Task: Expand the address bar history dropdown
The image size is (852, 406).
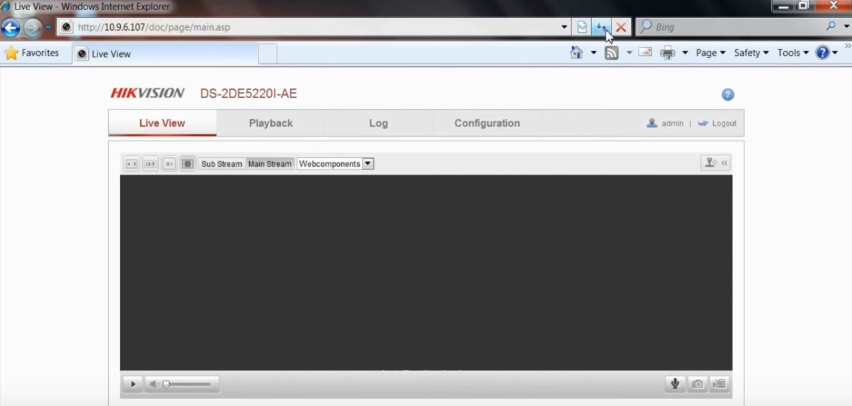Action: click(564, 27)
